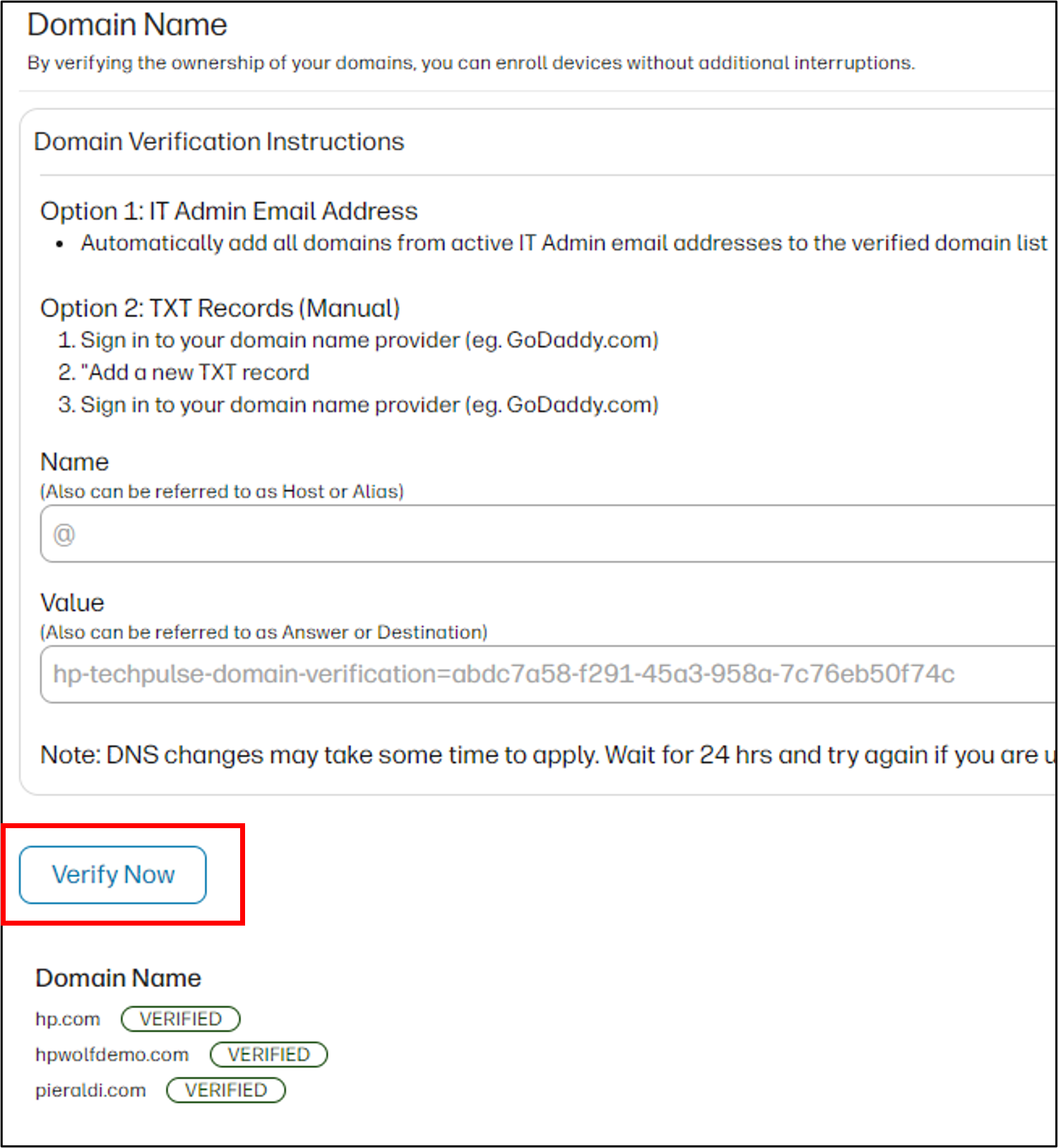Click the Domain Verification Instructions heading

(x=219, y=142)
